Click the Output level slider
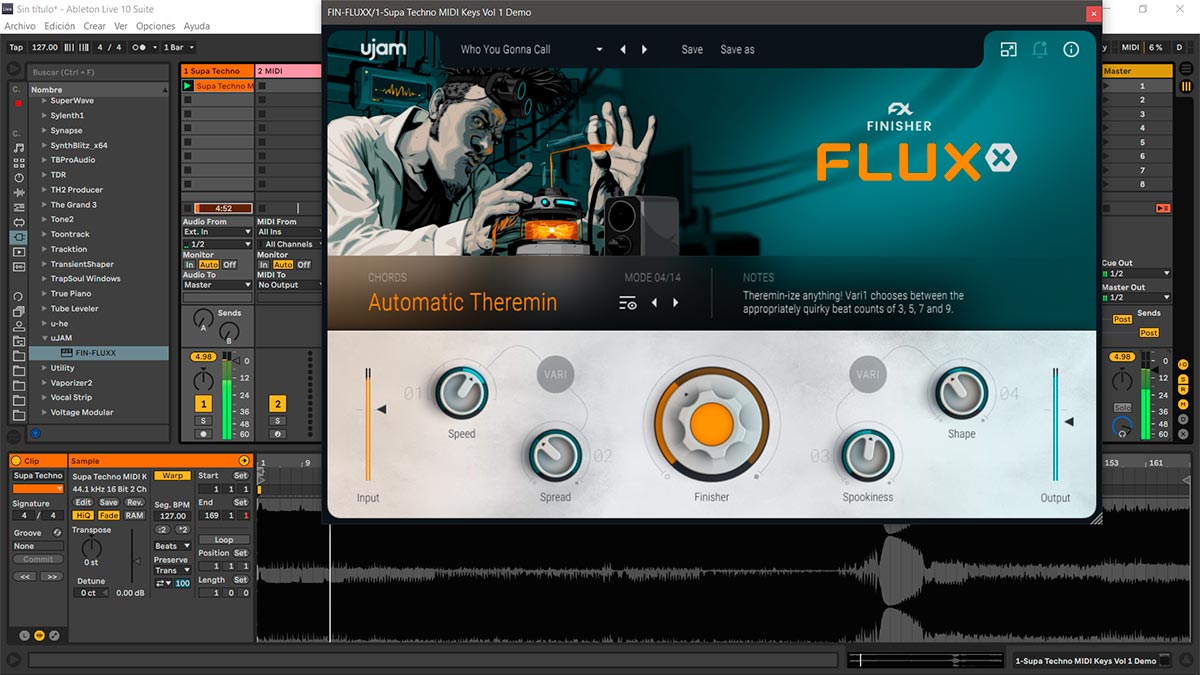Image resolution: width=1200 pixels, height=675 pixels. point(1056,424)
